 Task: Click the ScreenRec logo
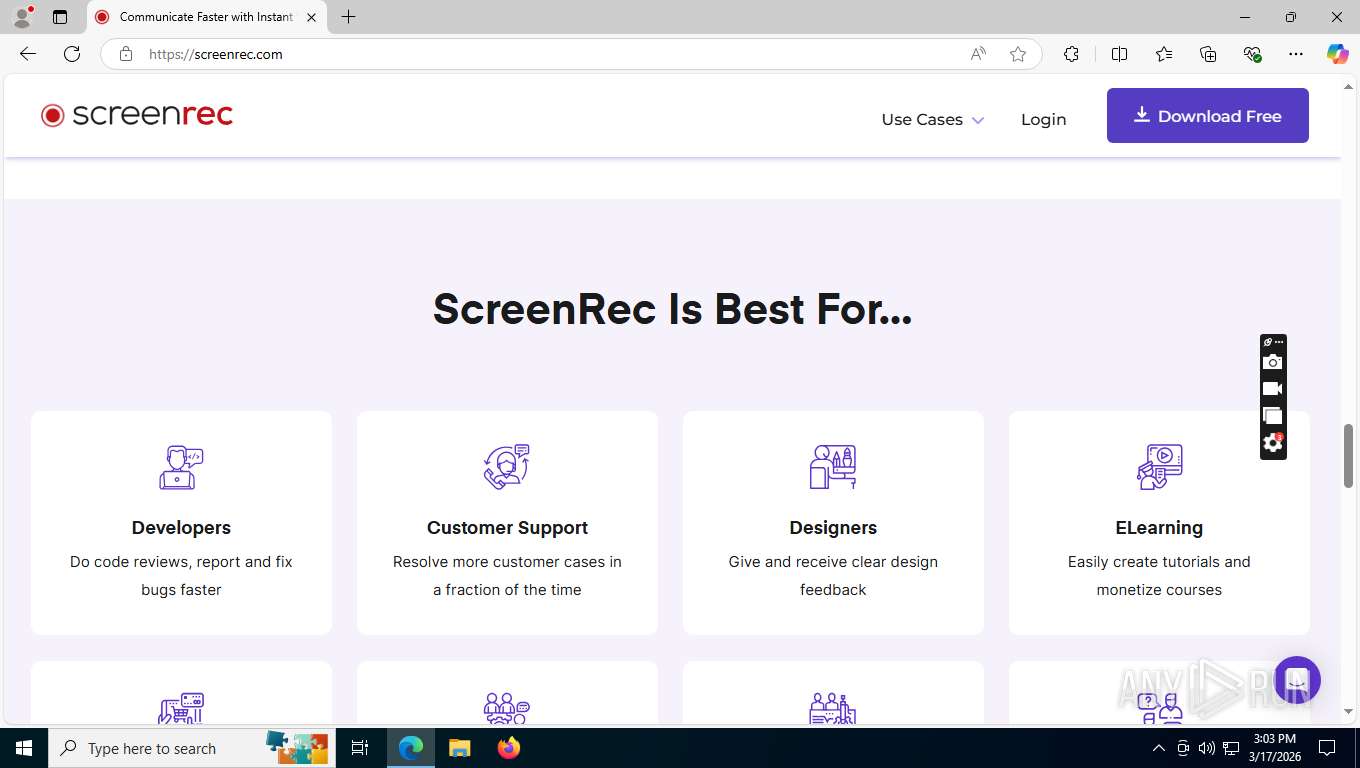137,115
